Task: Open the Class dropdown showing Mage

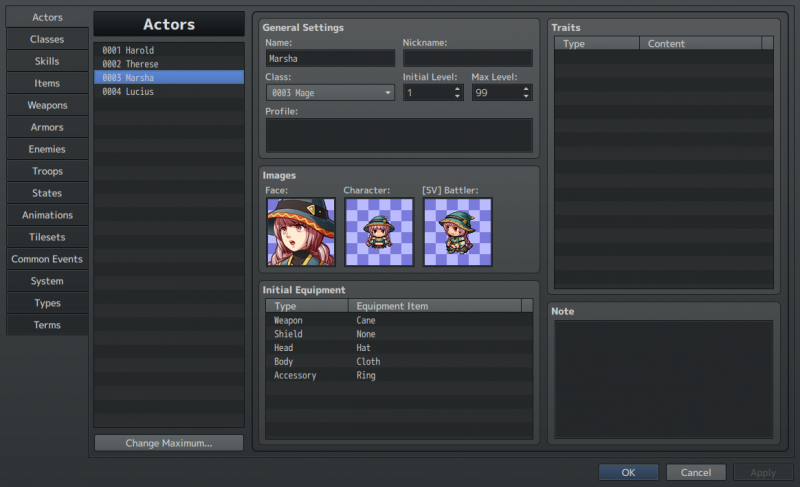Action: (x=330, y=93)
